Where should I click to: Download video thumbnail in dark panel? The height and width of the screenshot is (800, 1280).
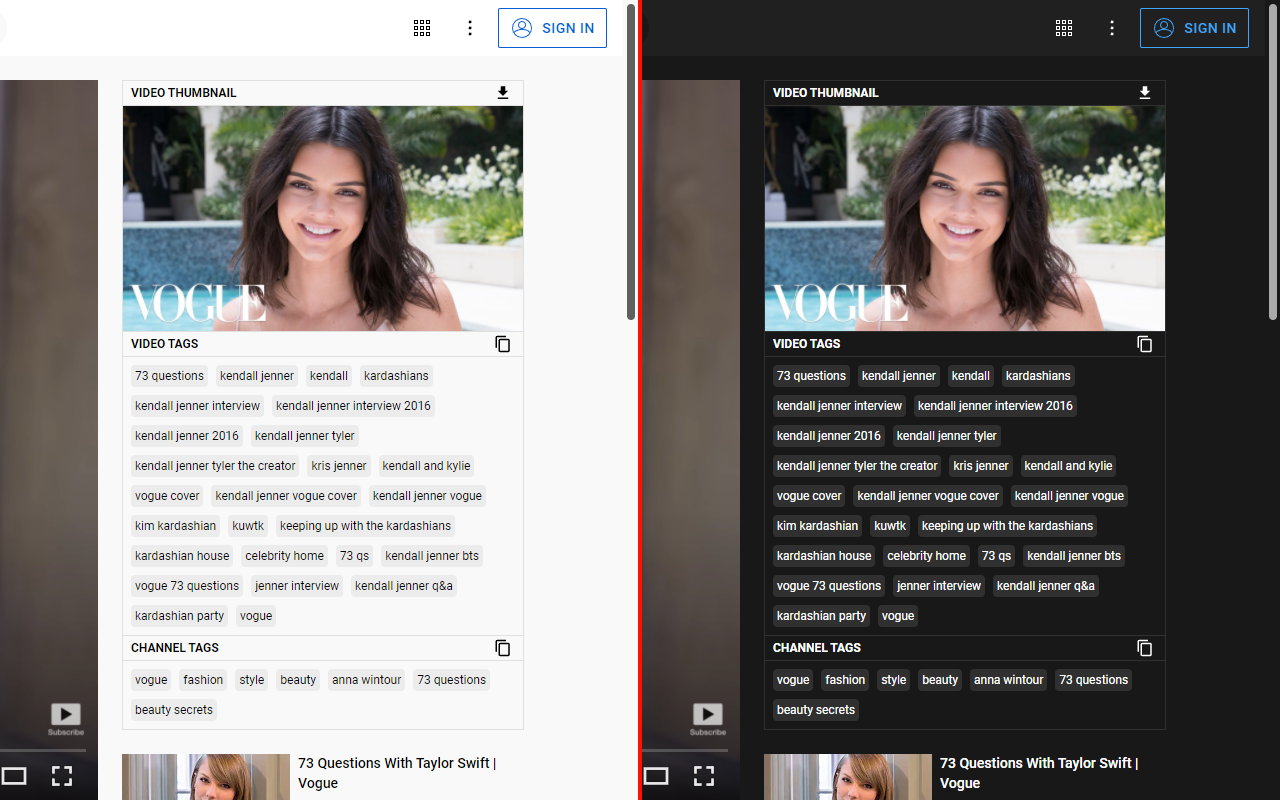pos(1145,93)
